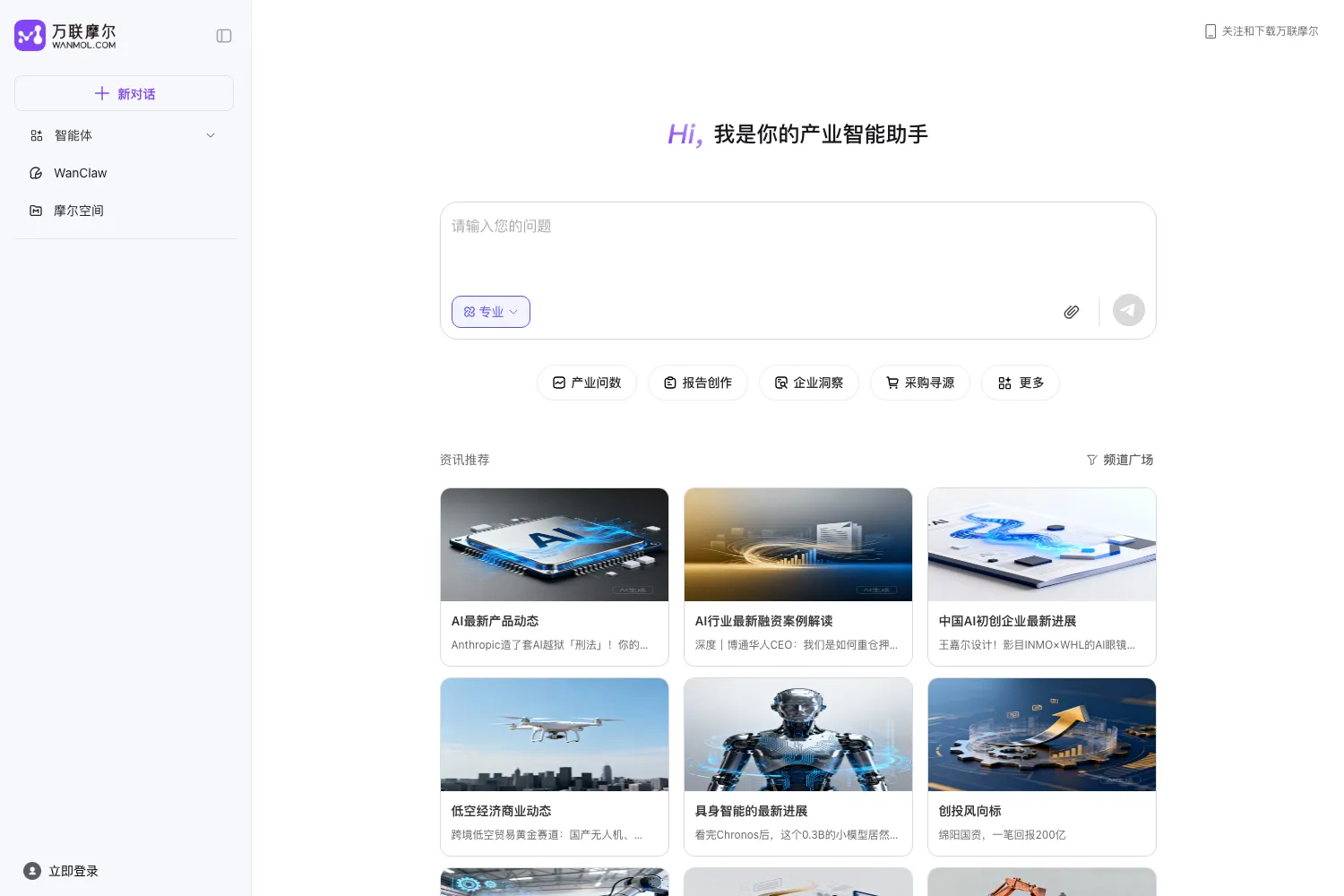
Task: Click the user avatar icon beside 立即登录
Action: pos(32,871)
